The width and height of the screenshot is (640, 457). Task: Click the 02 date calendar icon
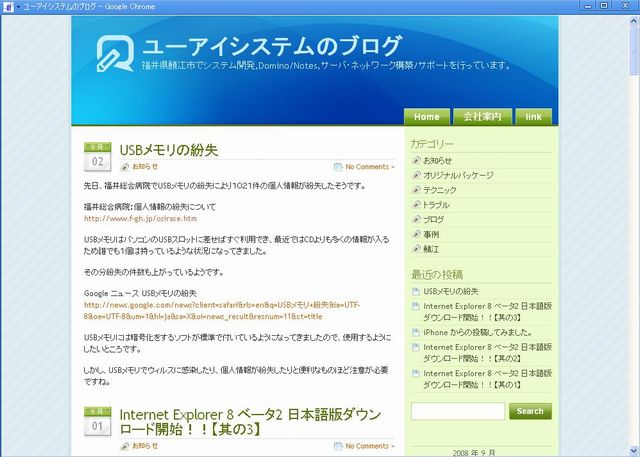(x=98, y=156)
